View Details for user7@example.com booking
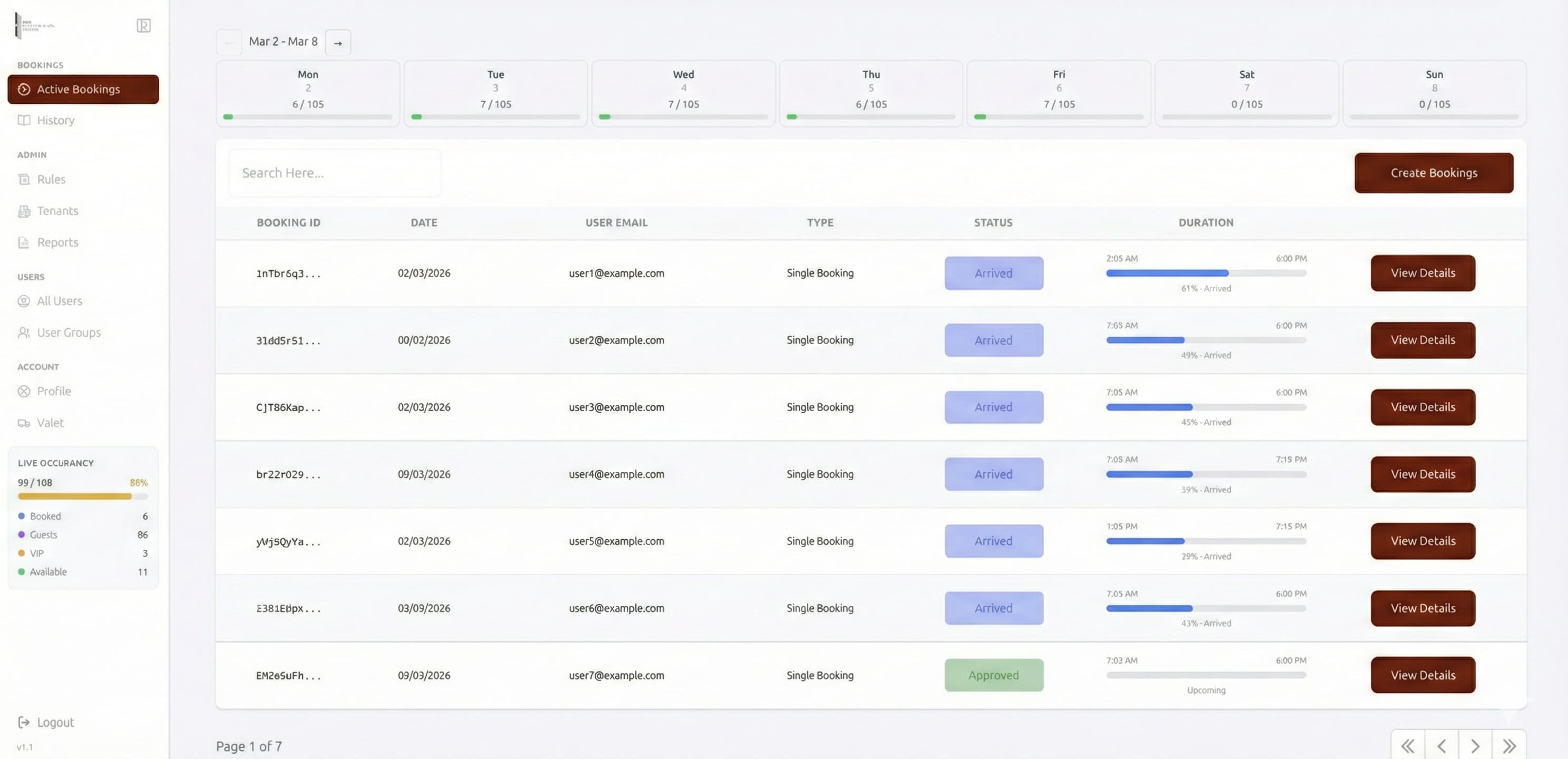This screenshot has width=1568, height=759. coord(1423,675)
